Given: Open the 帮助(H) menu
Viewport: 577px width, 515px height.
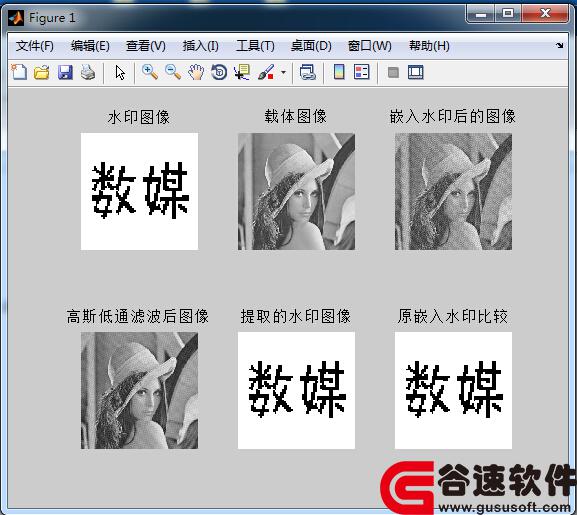Looking at the screenshot, I should click(429, 46).
